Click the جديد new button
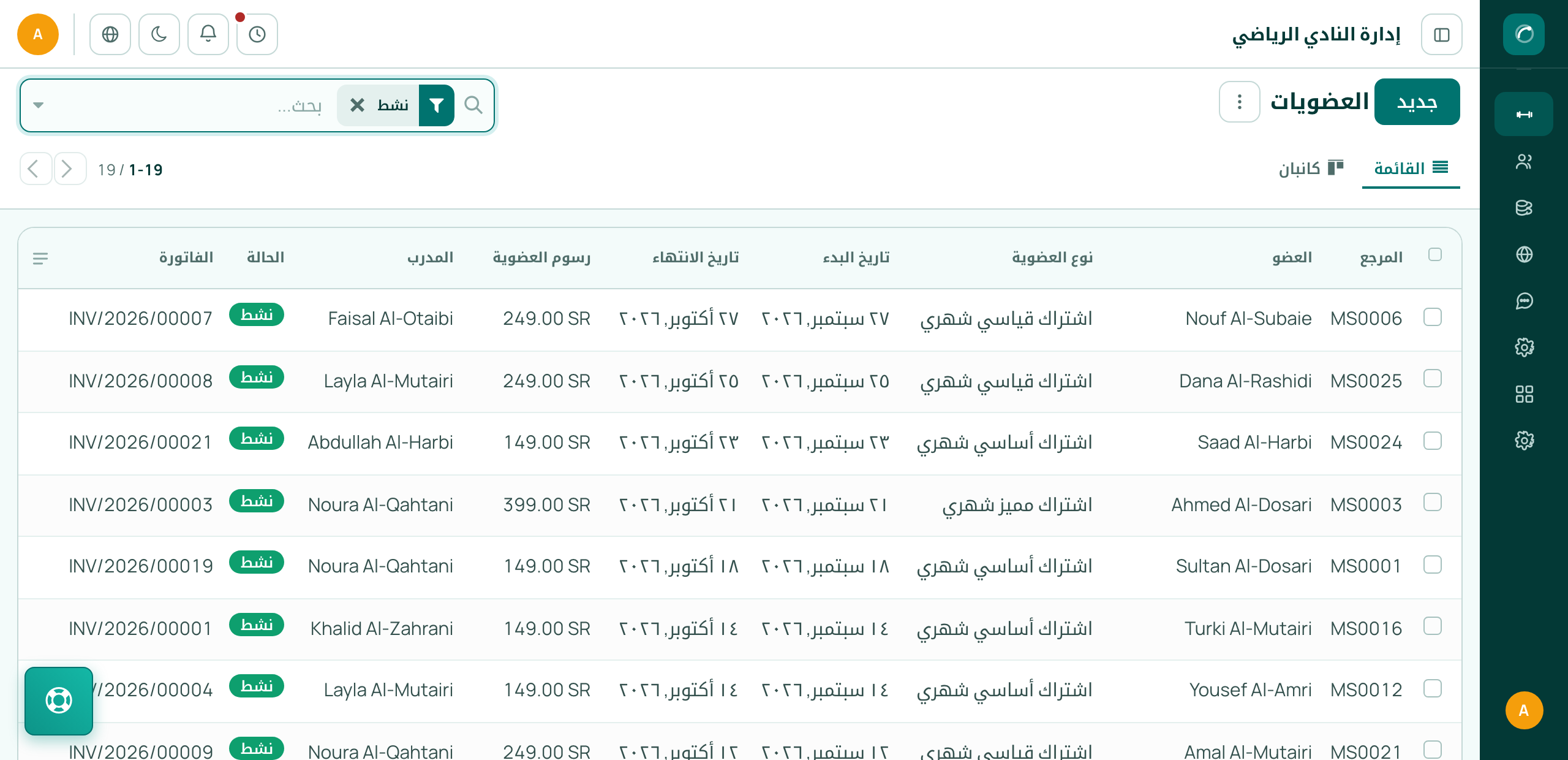Screen dimensions: 1568x760 (x=1417, y=102)
